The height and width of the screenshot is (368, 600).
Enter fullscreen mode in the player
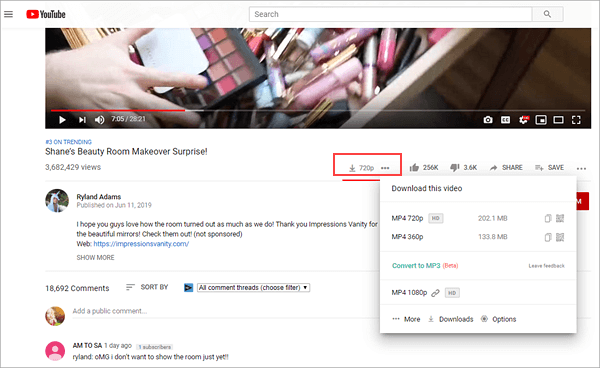point(576,120)
